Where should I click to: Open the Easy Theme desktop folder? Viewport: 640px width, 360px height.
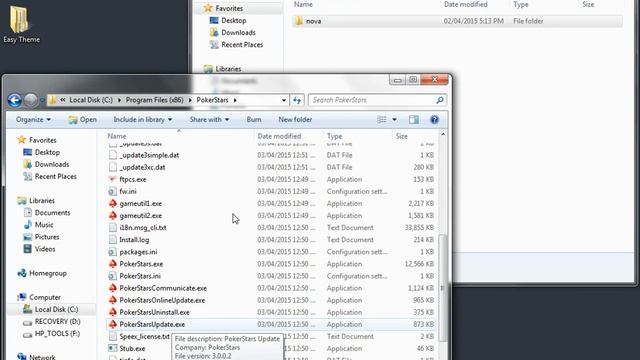click(x=20, y=24)
